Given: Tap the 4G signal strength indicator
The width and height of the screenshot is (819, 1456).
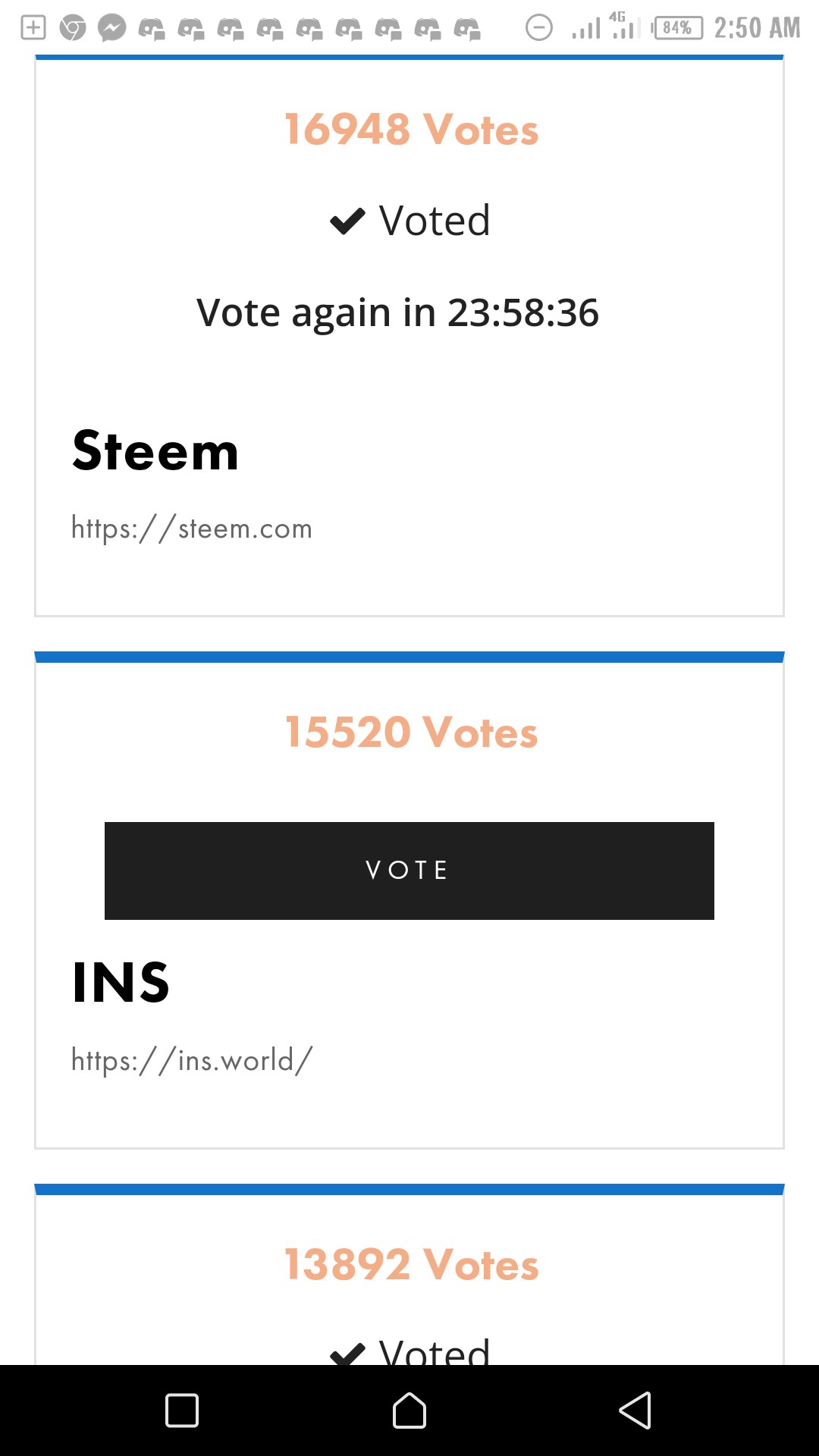Looking at the screenshot, I should coord(626,26).
